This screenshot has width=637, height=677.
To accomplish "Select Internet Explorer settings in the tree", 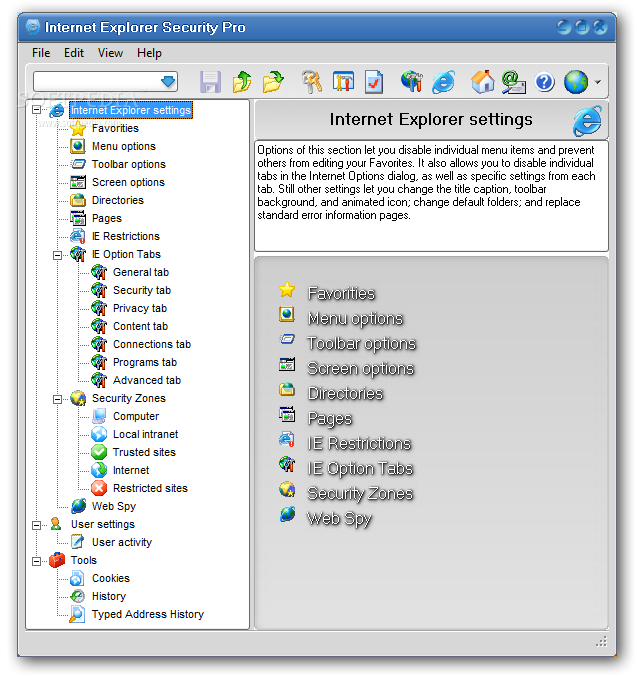I will [x=131, y=111].
